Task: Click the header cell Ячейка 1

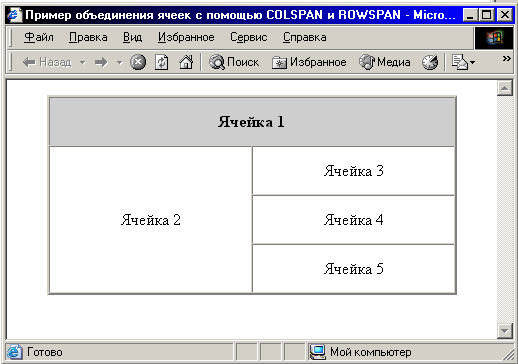Action: [252, 122]
